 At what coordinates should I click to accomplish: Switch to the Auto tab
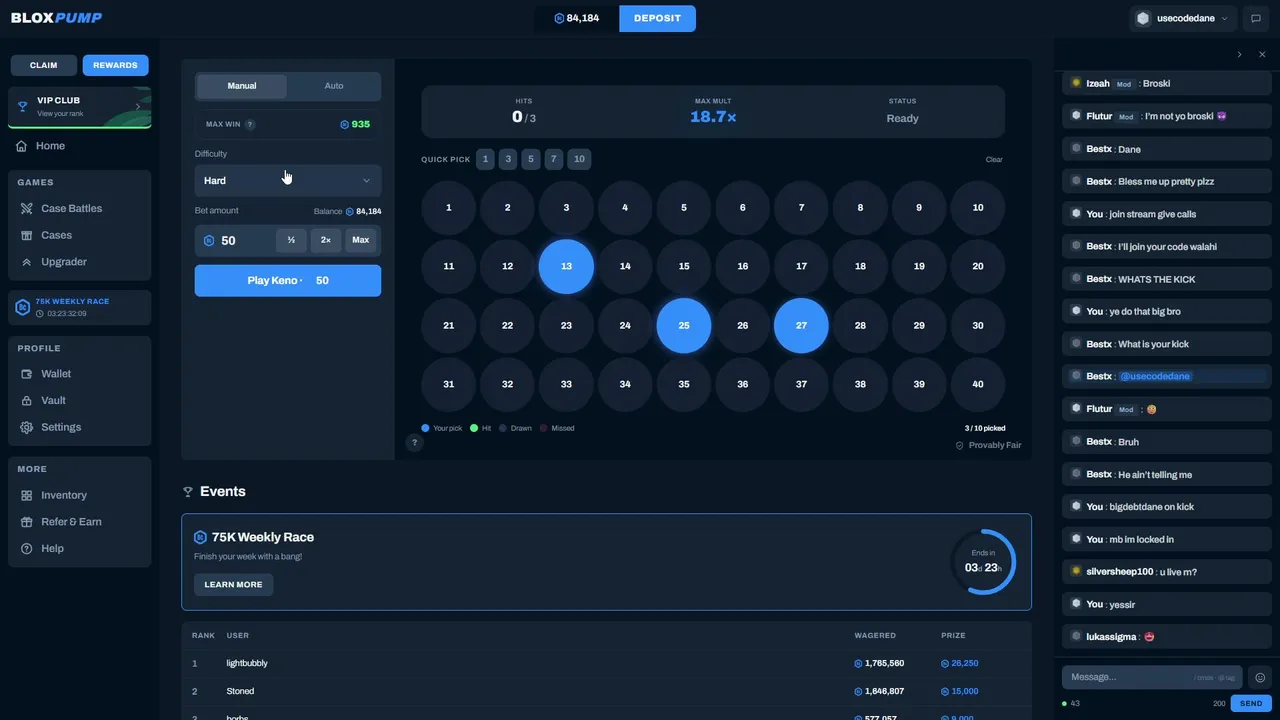[x=334, y=86]
